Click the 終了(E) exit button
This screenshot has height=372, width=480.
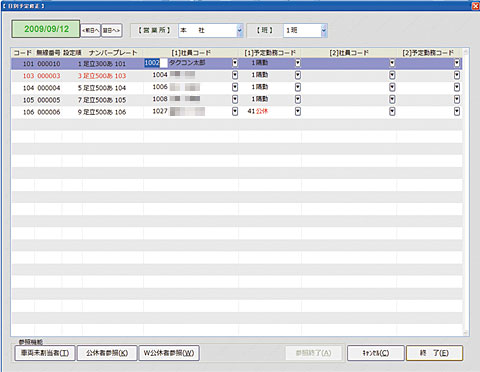click(434, 353)
